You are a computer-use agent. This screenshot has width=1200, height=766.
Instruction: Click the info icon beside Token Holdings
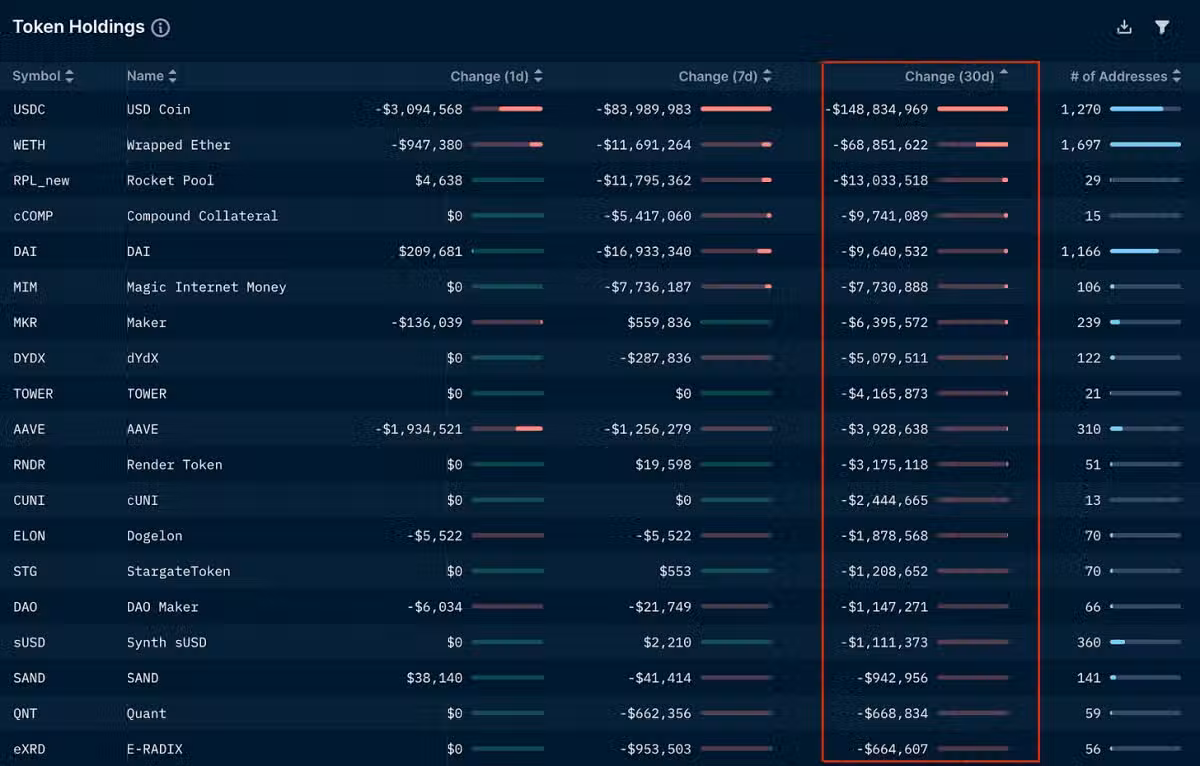[160, 28]
